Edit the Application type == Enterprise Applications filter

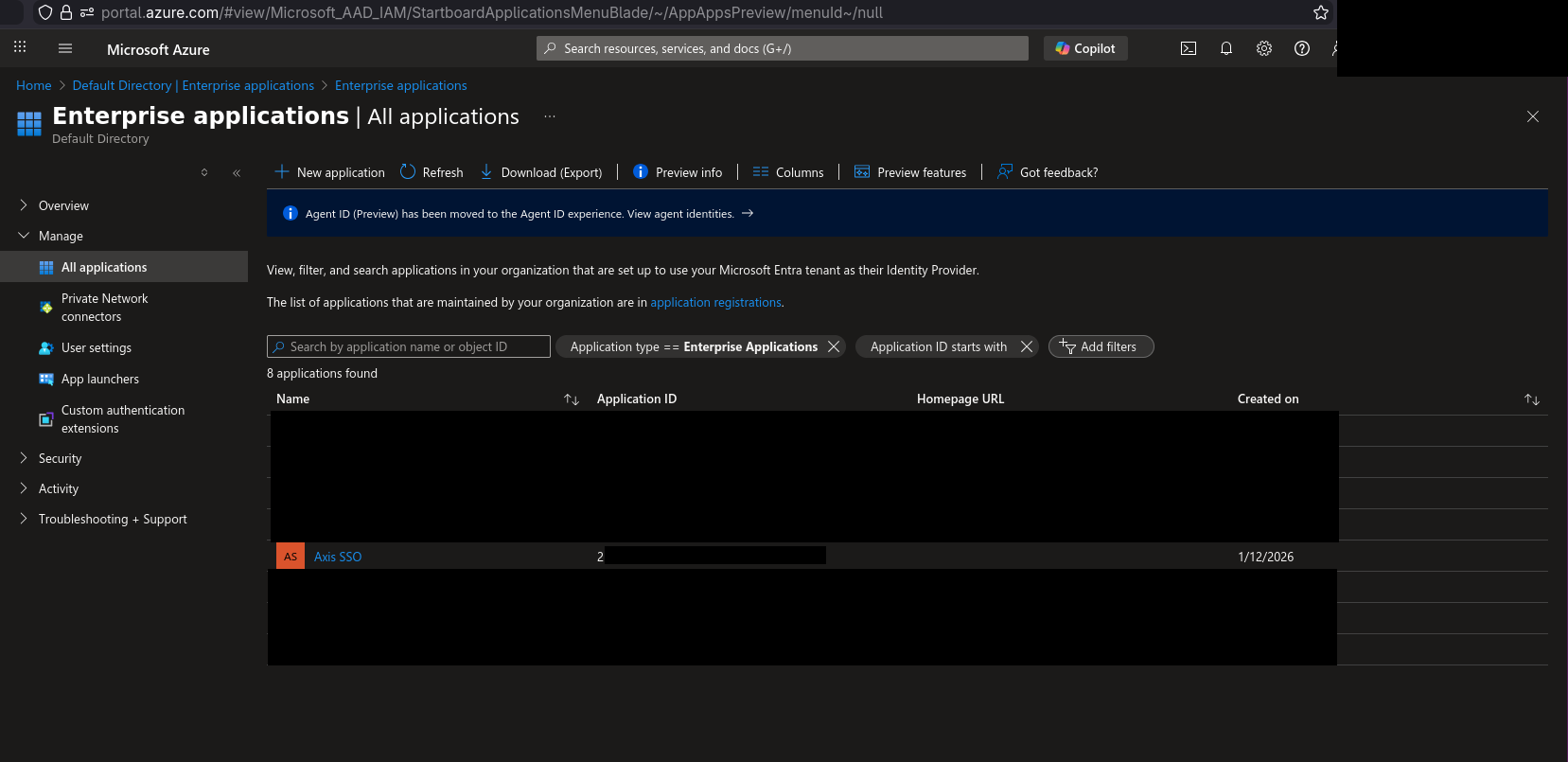pyautogui.click(x=694, y=346)
